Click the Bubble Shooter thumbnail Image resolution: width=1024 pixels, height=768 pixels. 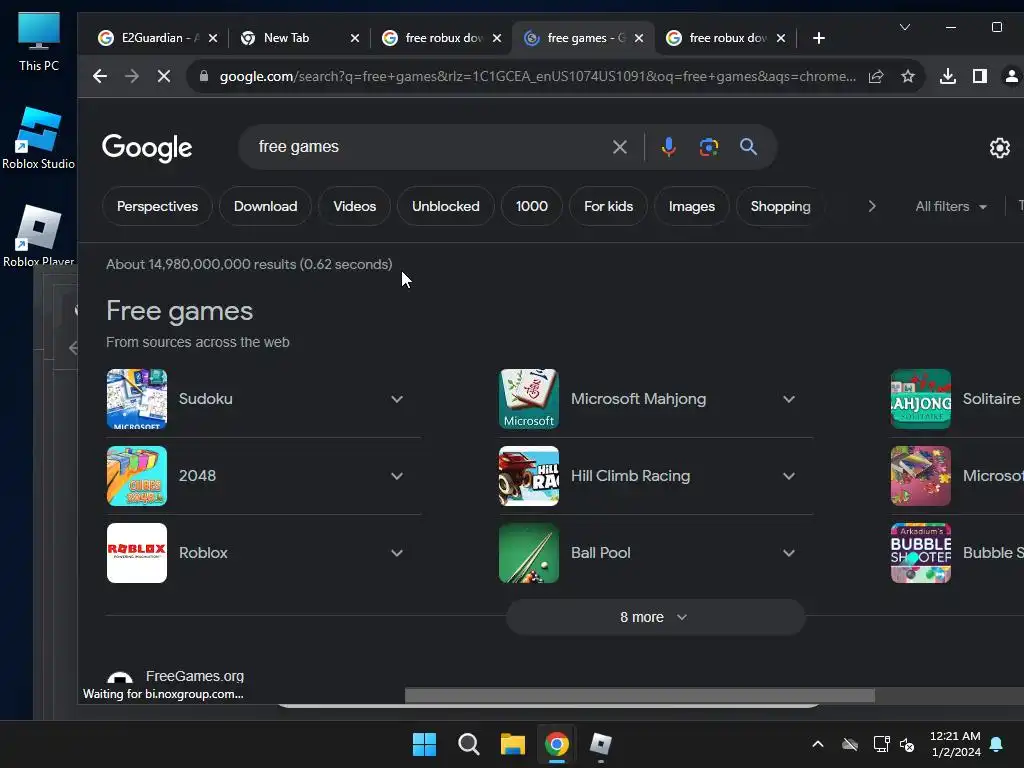[921, 553]
